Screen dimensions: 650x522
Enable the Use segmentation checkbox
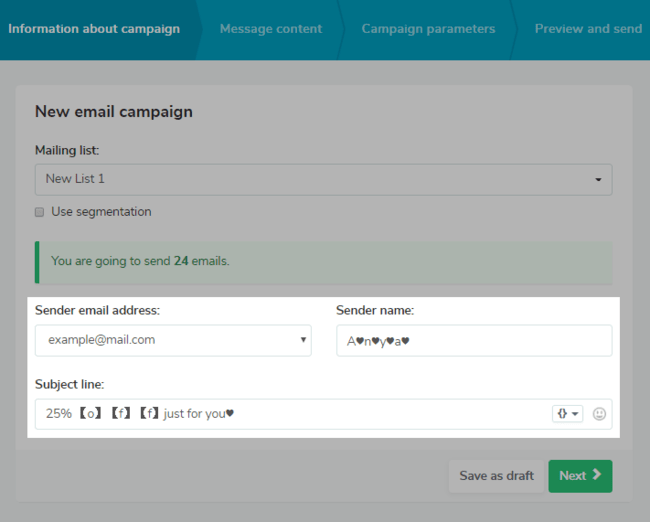[40, 212]
